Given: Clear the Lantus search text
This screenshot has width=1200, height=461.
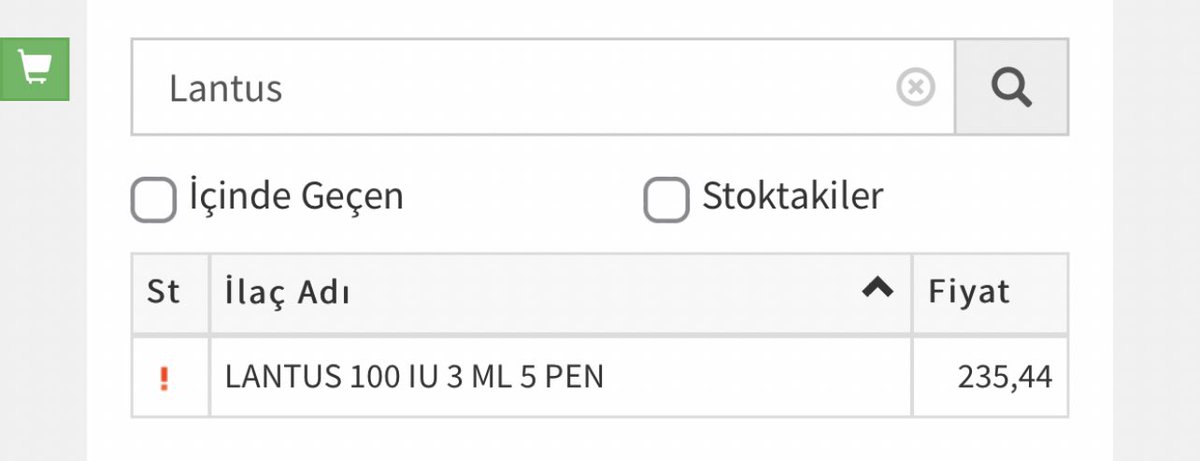Looking at the screenshot, I should pos(914,88).
